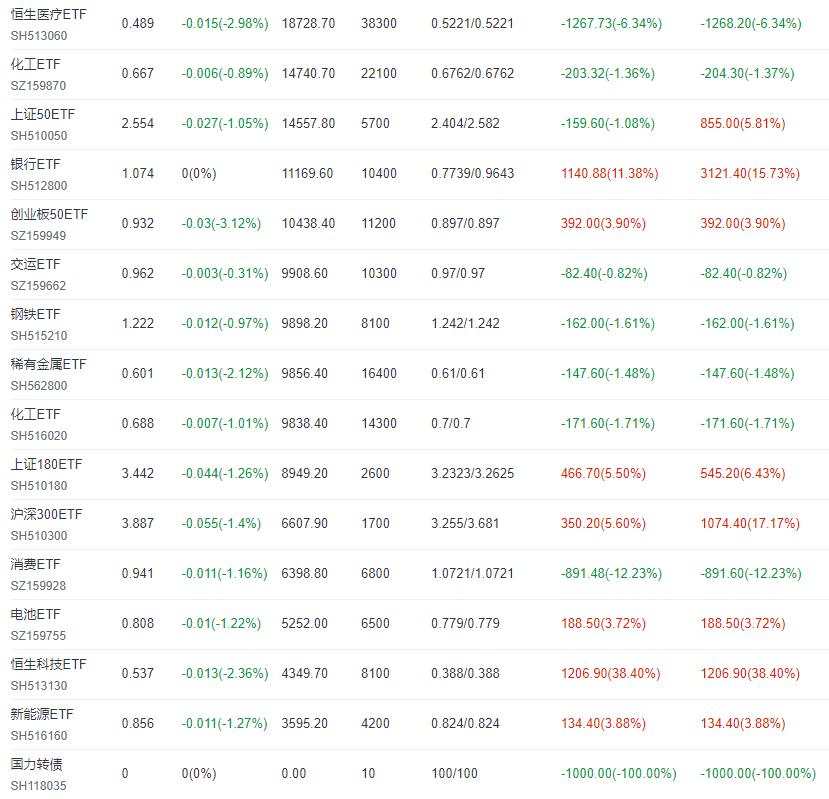Screen dimensions: 829x799
Task: Click the code SZ159755
Action: tap(38, 636)
